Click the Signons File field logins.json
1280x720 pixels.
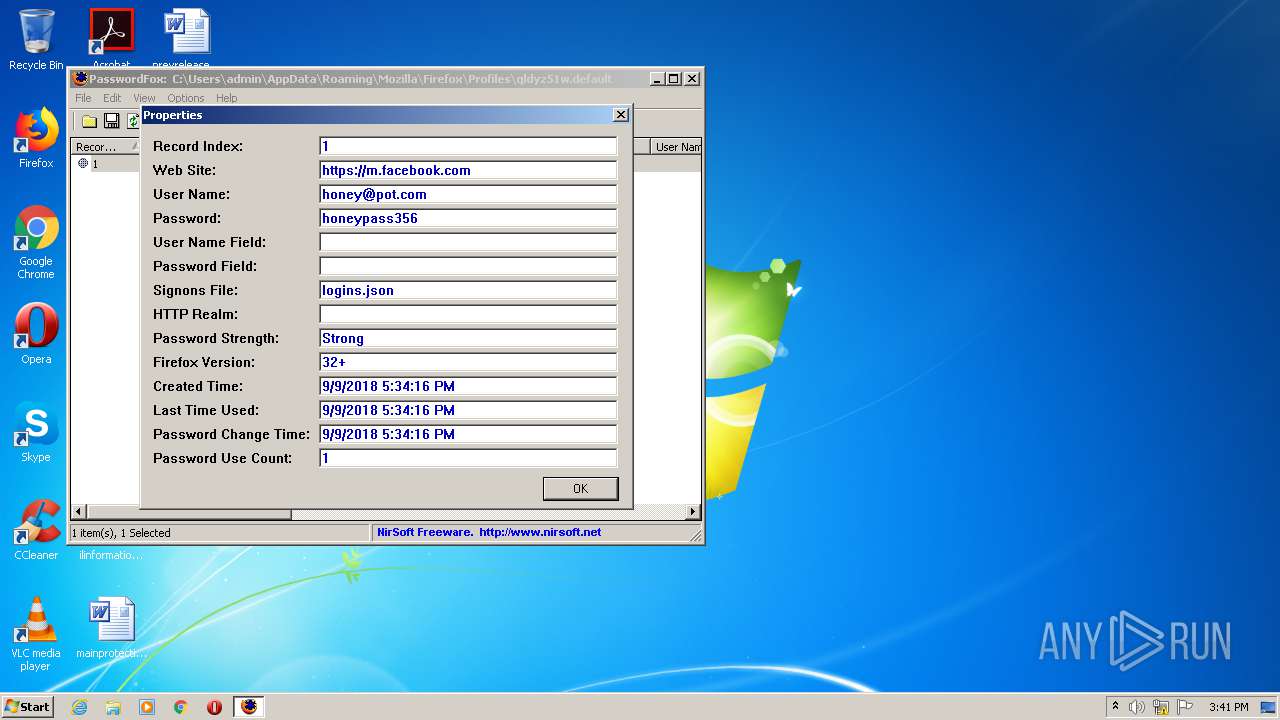468,290
